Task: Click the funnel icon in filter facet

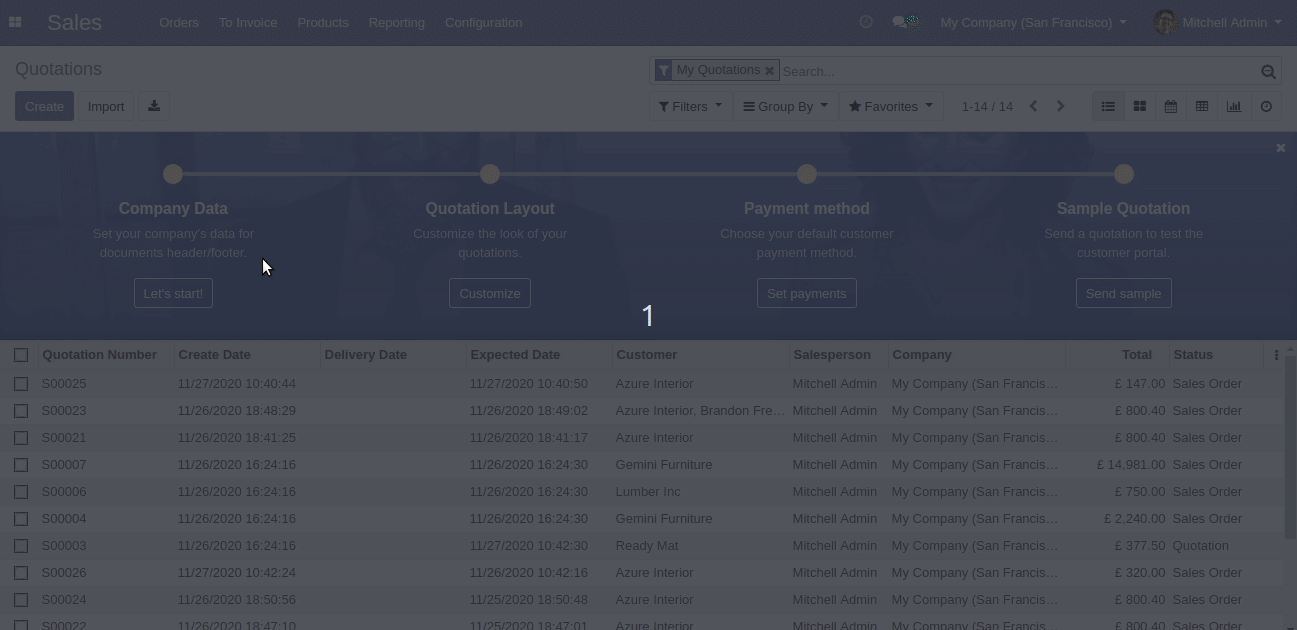Action: (x=664, y=70)
